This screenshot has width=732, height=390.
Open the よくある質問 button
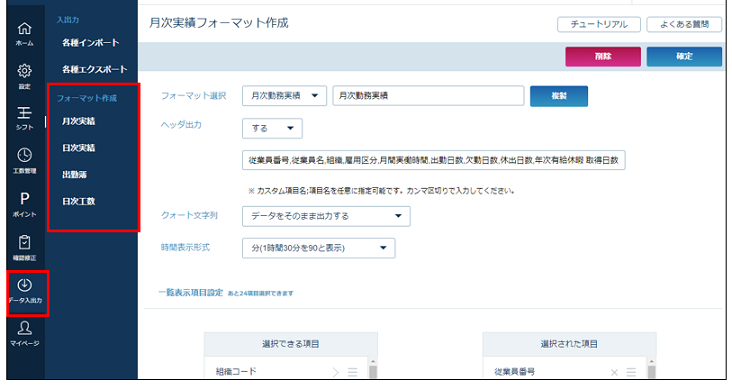pyautogui.click(x=684, y=24)
